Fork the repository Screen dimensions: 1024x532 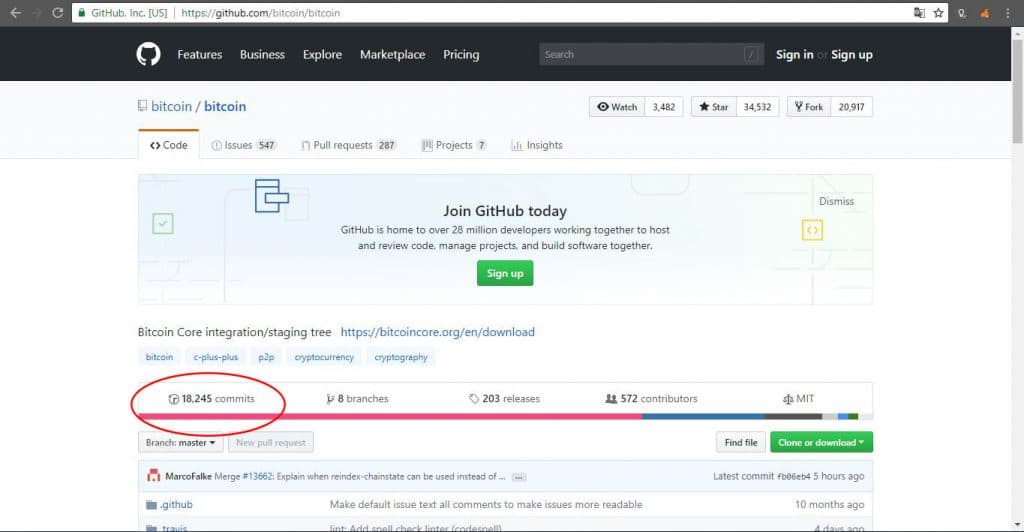point(809,107)
